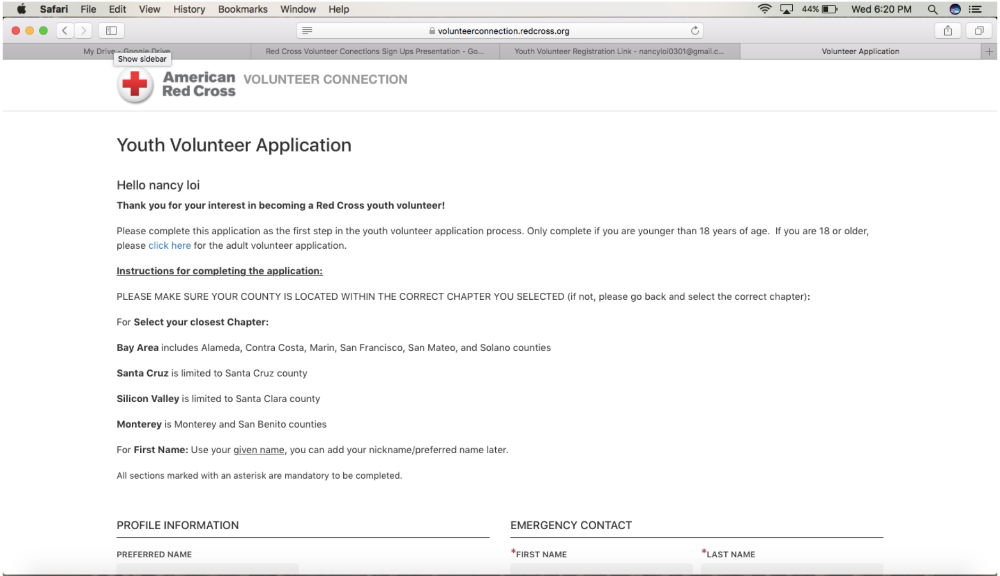
Task: Open the Bookmarks menu
Action: pyautogui.click(x=242, y=9)
